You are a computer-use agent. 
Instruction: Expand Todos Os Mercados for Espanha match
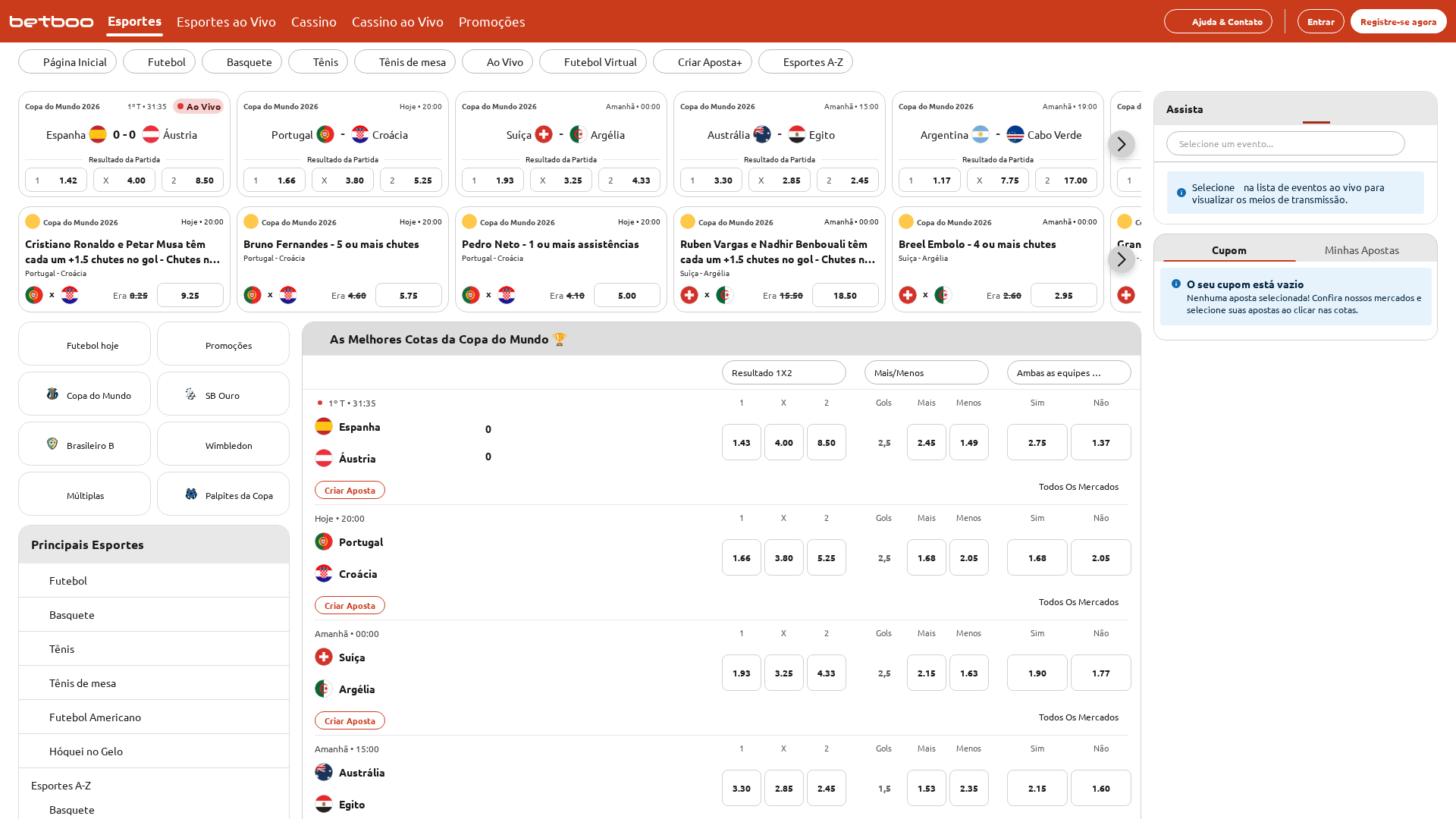coord(1078,487)
